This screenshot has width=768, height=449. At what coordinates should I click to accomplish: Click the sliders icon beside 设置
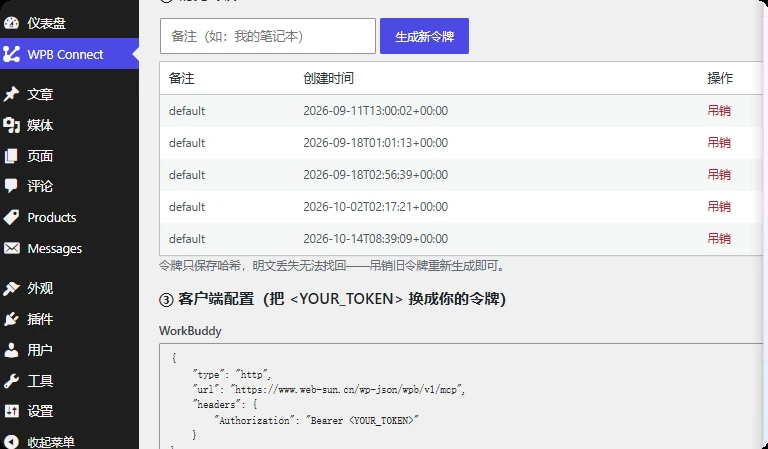pos(11,411)
